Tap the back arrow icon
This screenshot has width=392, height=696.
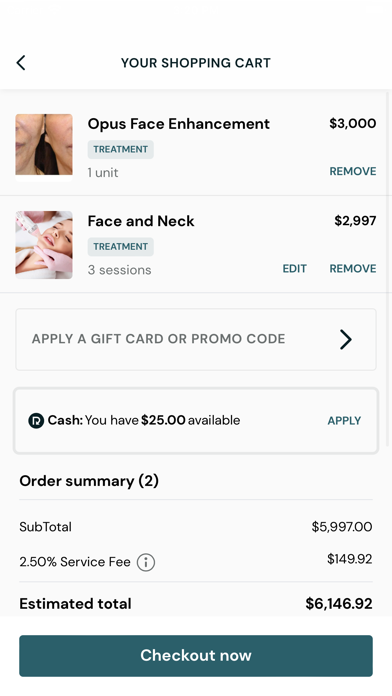point(21,63)
